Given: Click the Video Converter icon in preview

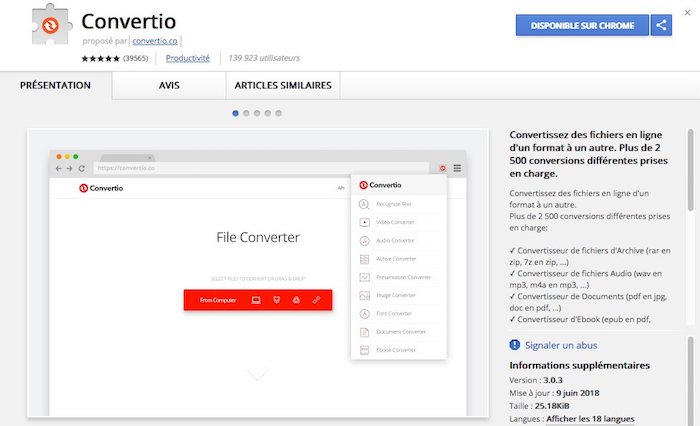Looking at the screenshot, I should (x=364, y=222).
